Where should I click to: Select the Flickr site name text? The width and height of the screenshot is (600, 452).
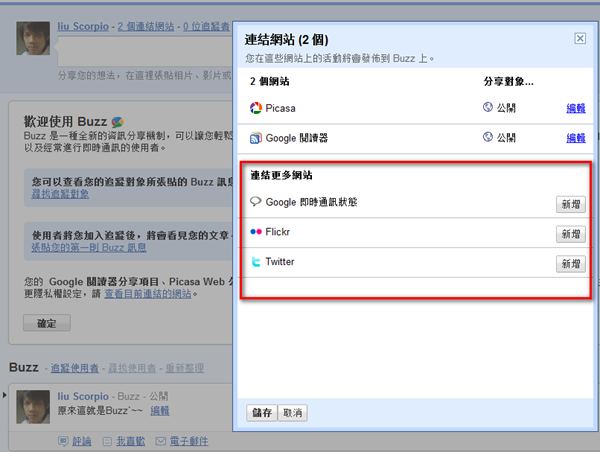pos(277,232)
